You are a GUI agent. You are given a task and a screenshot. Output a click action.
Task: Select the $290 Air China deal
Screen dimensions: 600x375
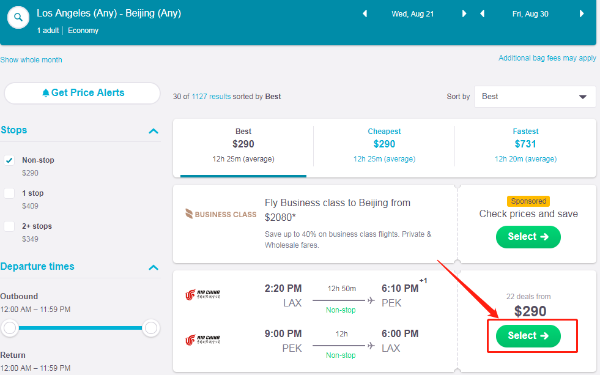pos(528,336)
